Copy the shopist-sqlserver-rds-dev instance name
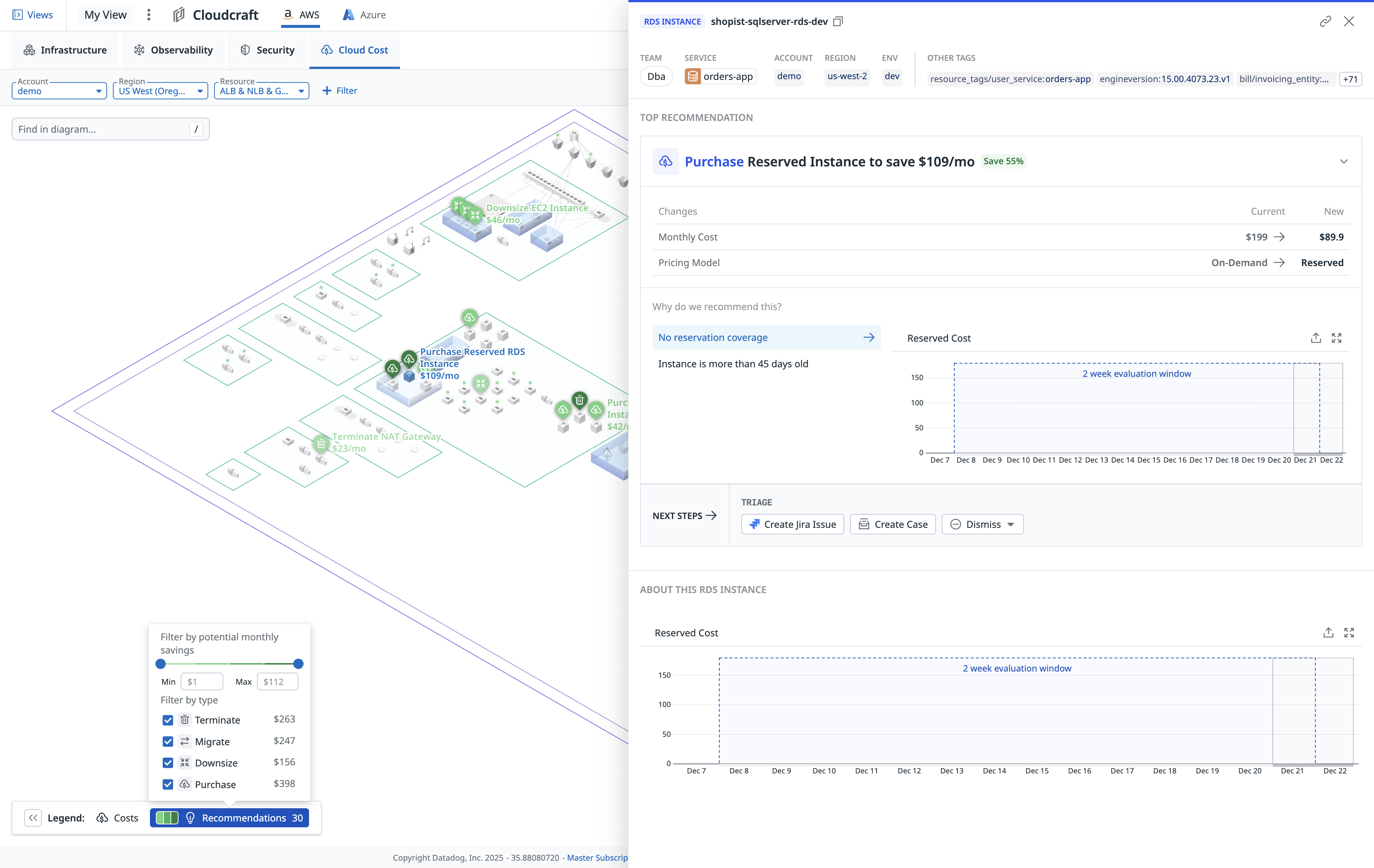 pos(838,22)
